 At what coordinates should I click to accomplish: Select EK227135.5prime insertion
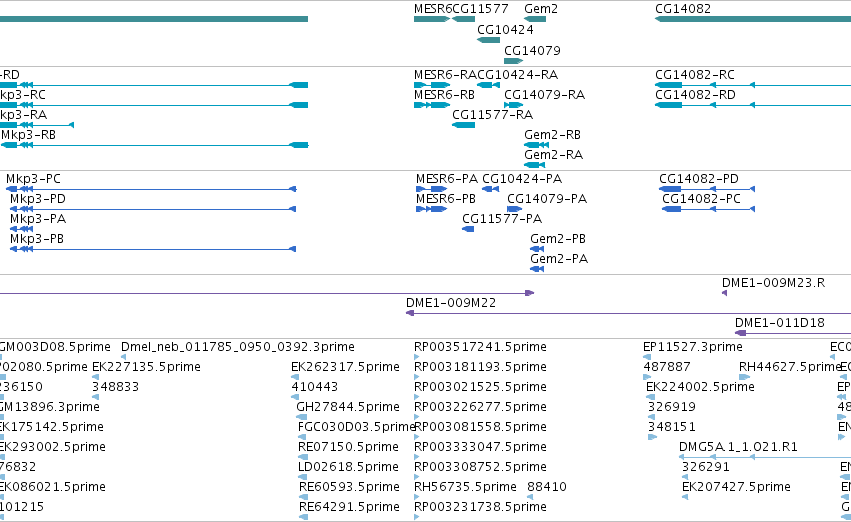click(95, 377)
